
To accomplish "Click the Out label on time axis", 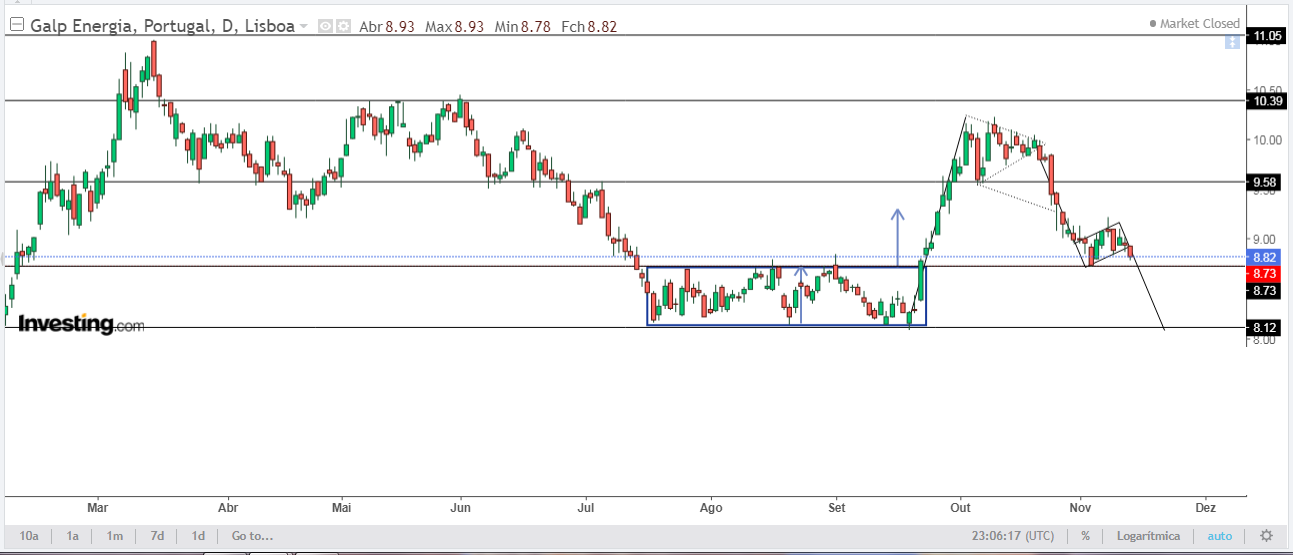I will point(961,507).
